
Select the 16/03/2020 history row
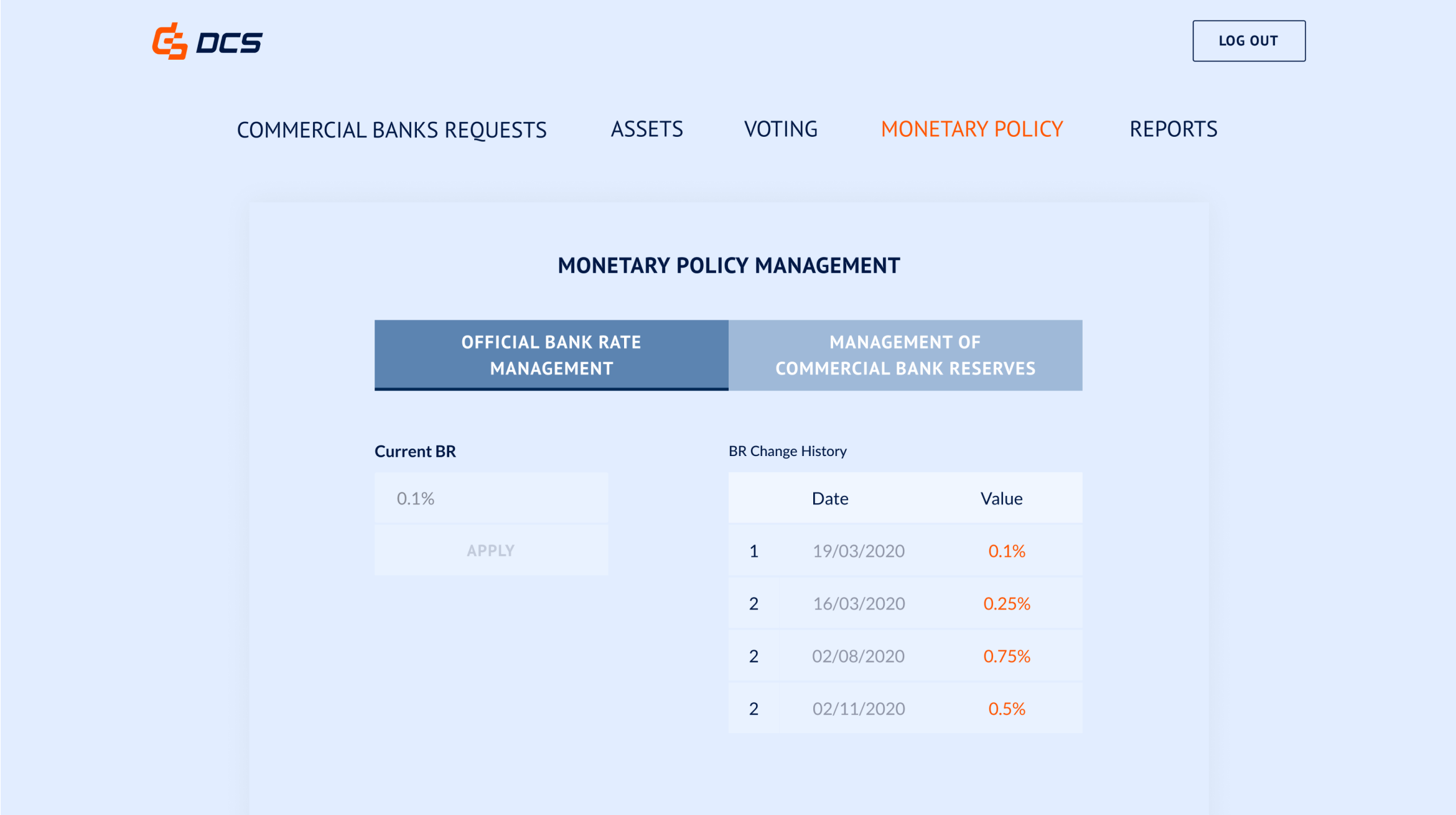coord(858,603)
